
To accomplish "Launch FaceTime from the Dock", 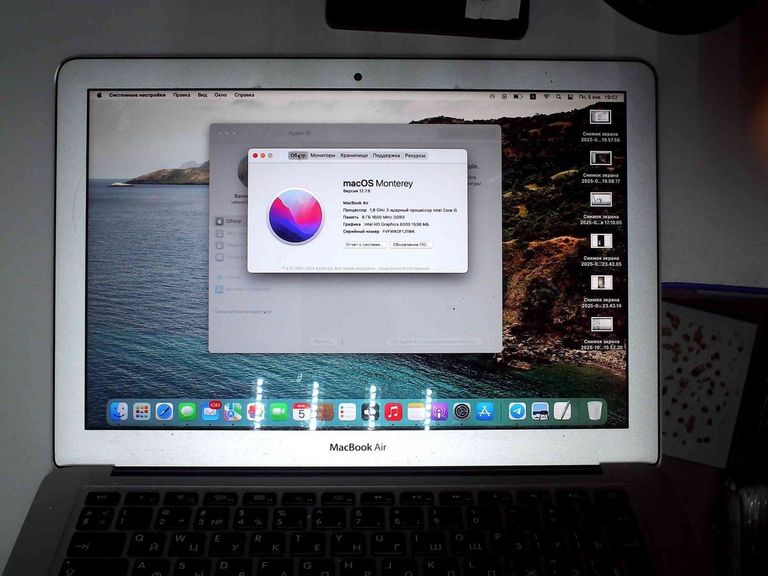I will click(x=279, y=412).
